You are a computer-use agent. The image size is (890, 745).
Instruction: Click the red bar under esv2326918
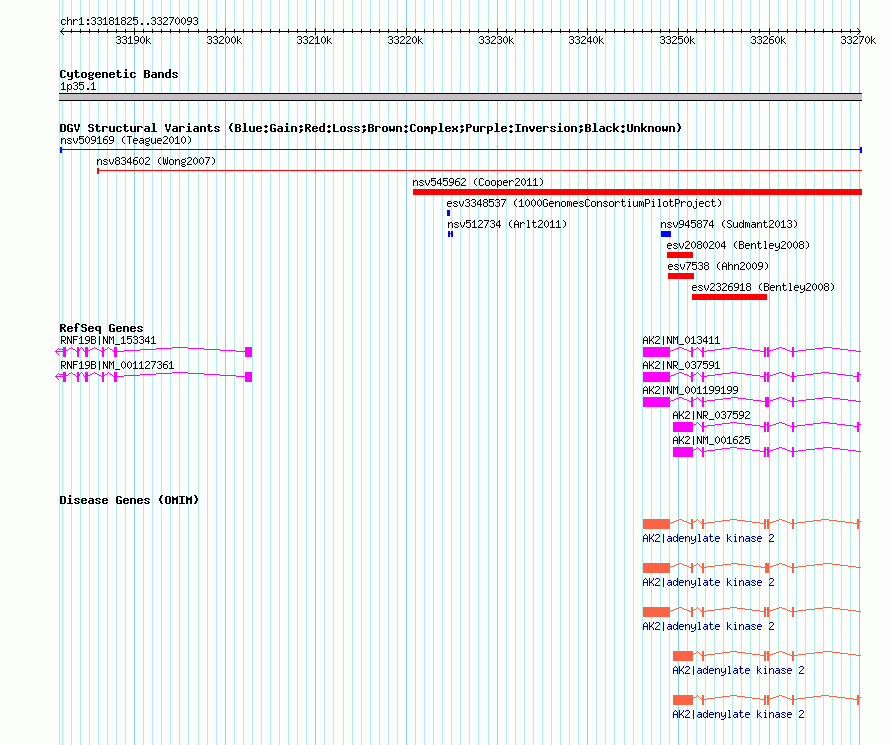729,297
